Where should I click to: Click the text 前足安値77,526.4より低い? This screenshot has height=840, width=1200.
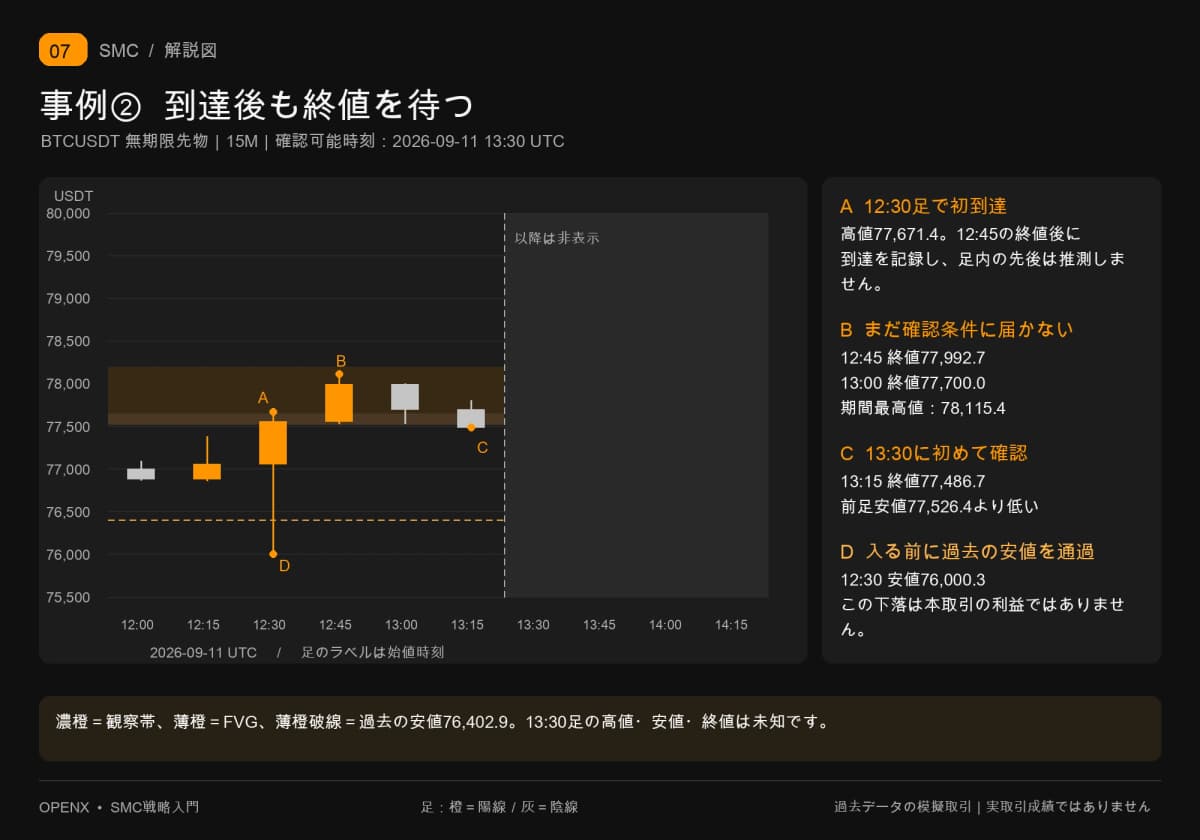click(x=940, y=506)
